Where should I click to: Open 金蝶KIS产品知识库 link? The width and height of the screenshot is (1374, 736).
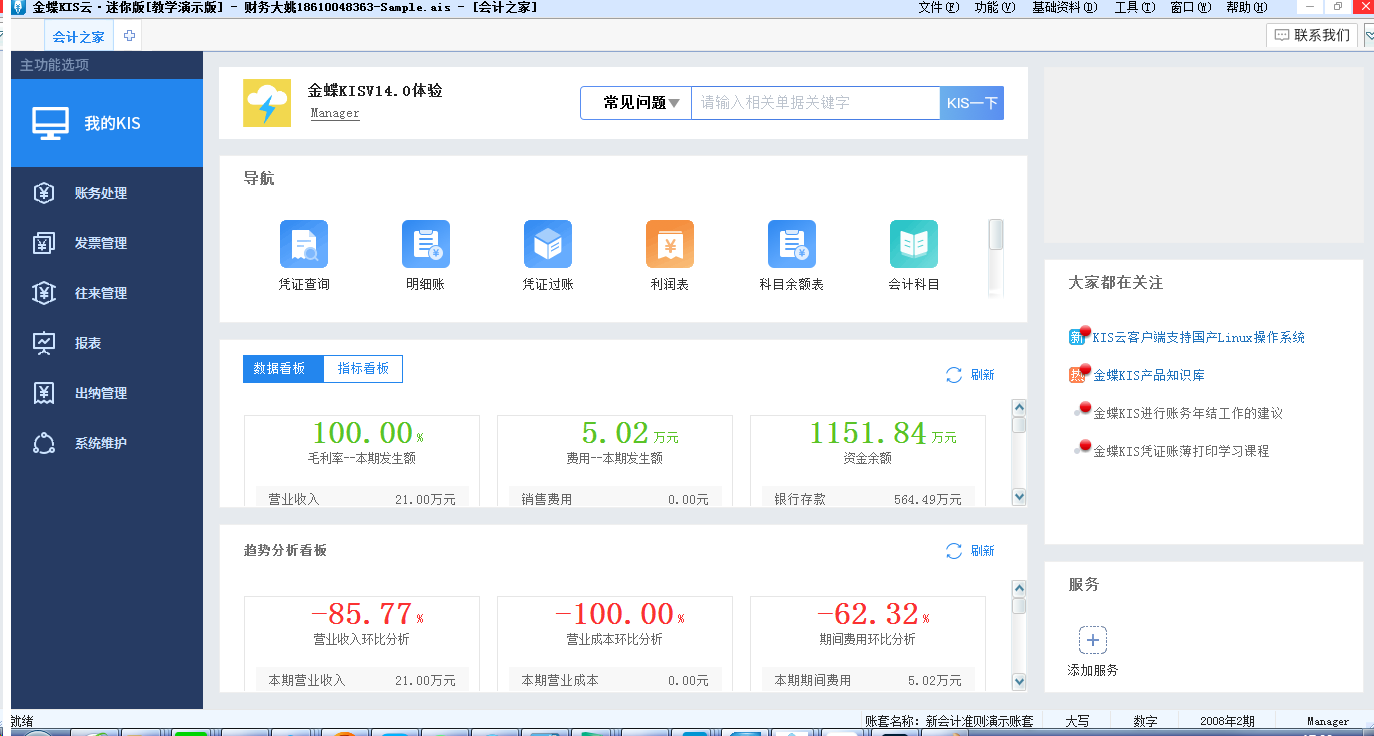[x=1149, y=376]
